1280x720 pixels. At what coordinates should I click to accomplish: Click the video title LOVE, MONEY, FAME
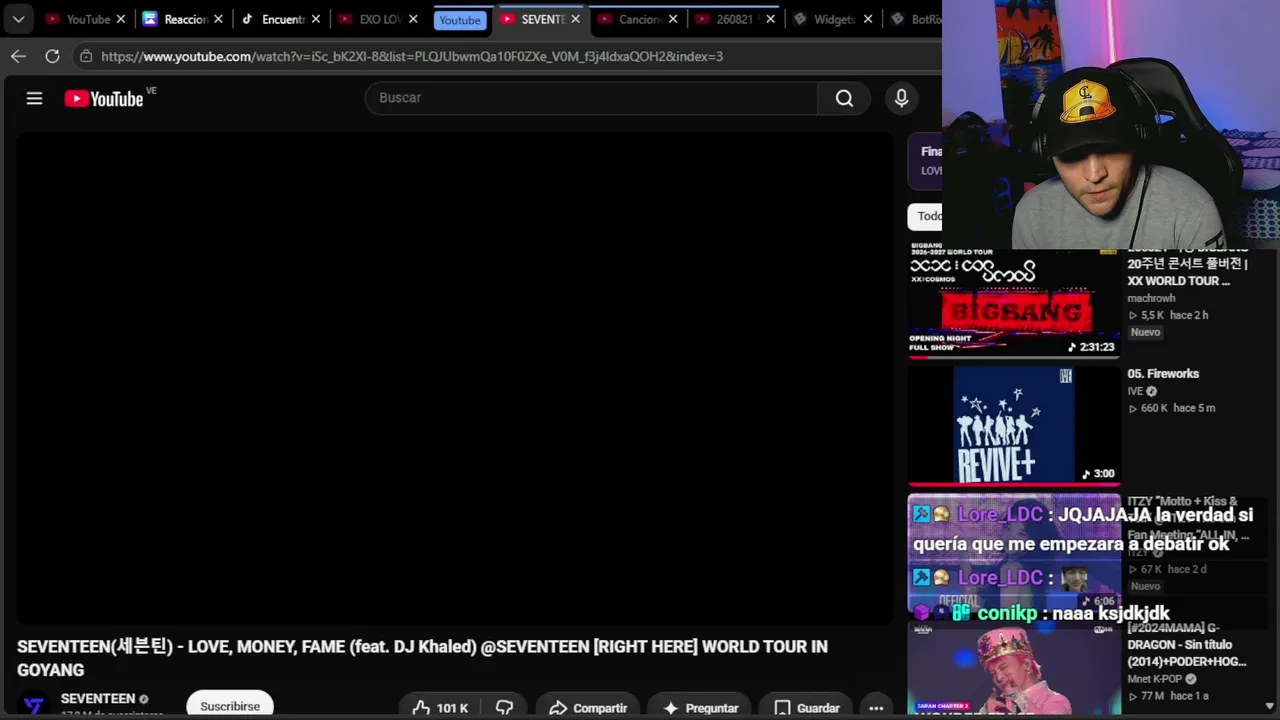(422, 658)
